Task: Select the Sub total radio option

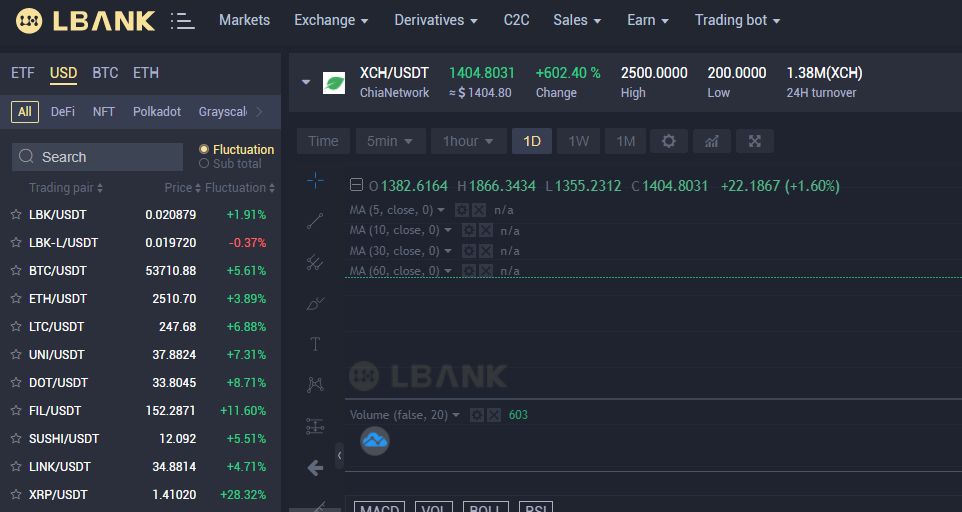Action: 204,164
